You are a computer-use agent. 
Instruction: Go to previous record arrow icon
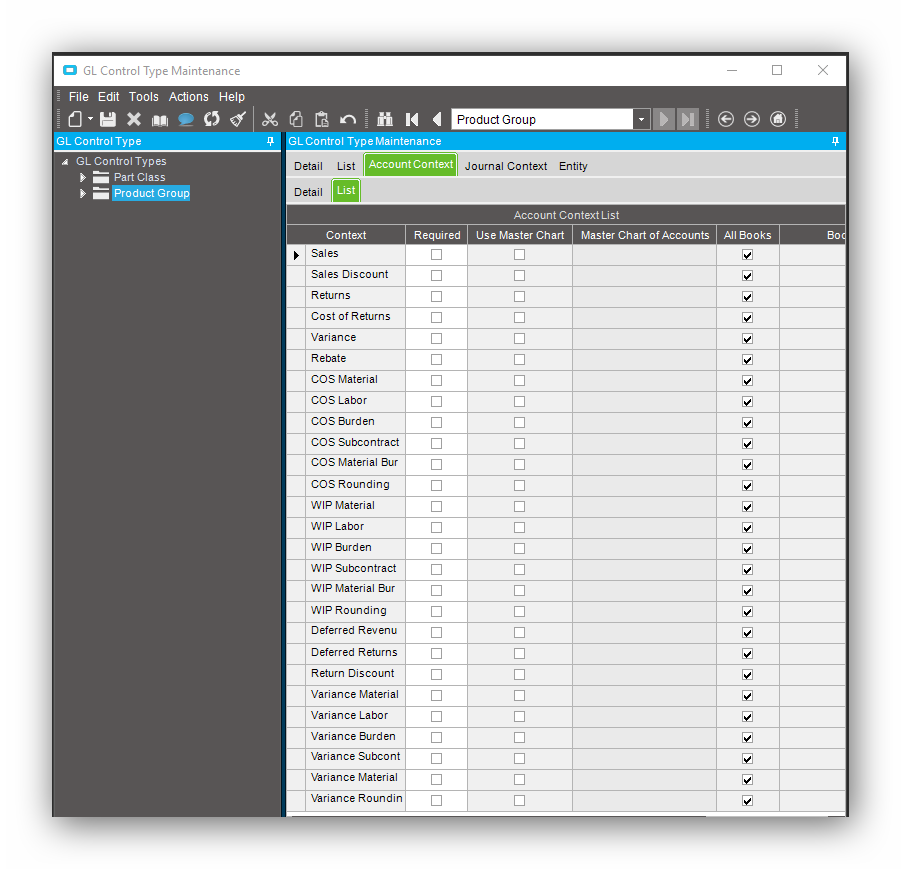coord(437,119)
